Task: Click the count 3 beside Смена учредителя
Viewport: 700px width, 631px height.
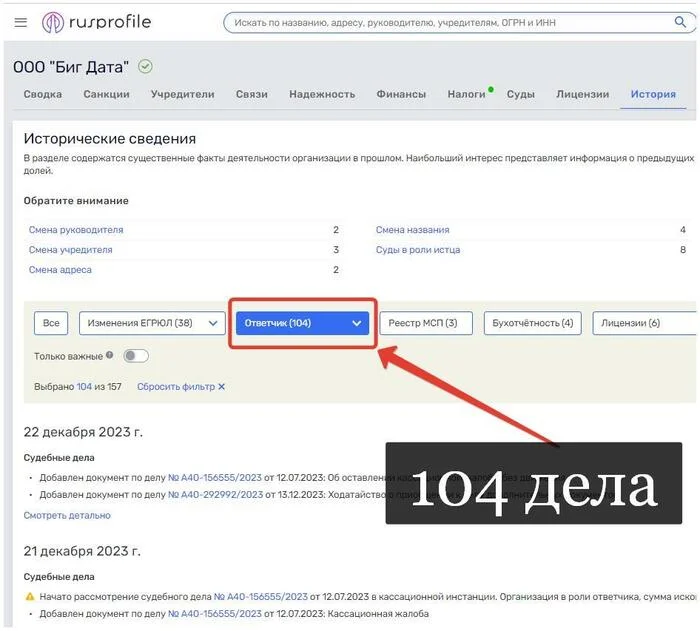Action: tap(336, 250)
